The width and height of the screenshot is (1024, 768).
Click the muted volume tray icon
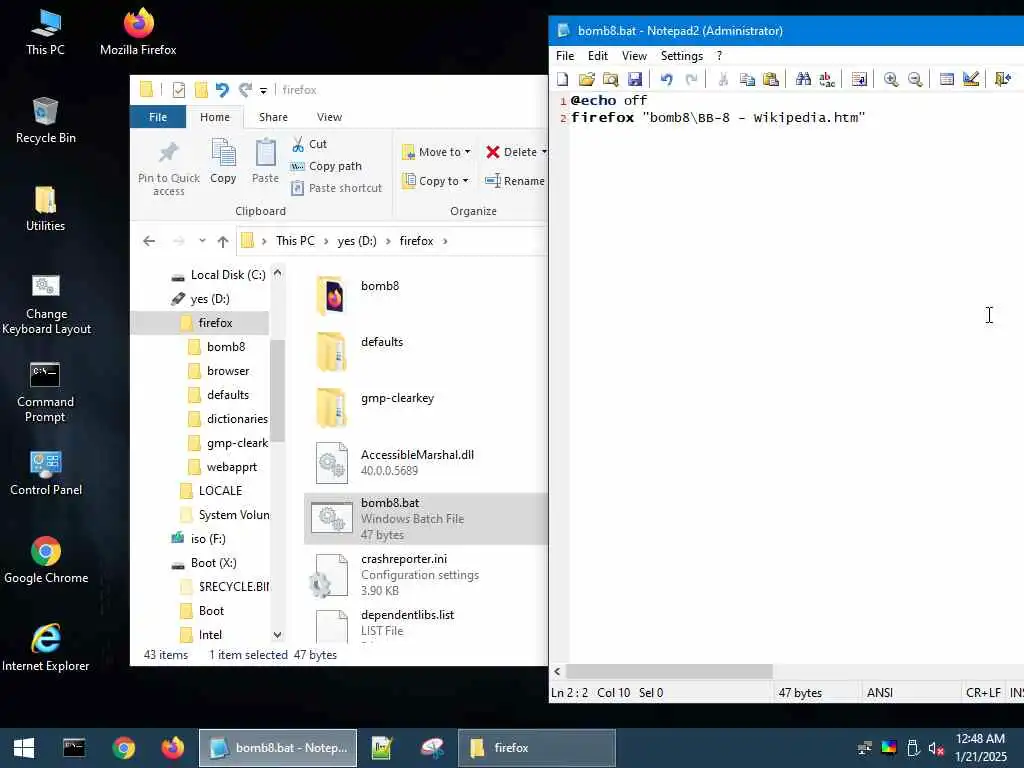[936, 748]
